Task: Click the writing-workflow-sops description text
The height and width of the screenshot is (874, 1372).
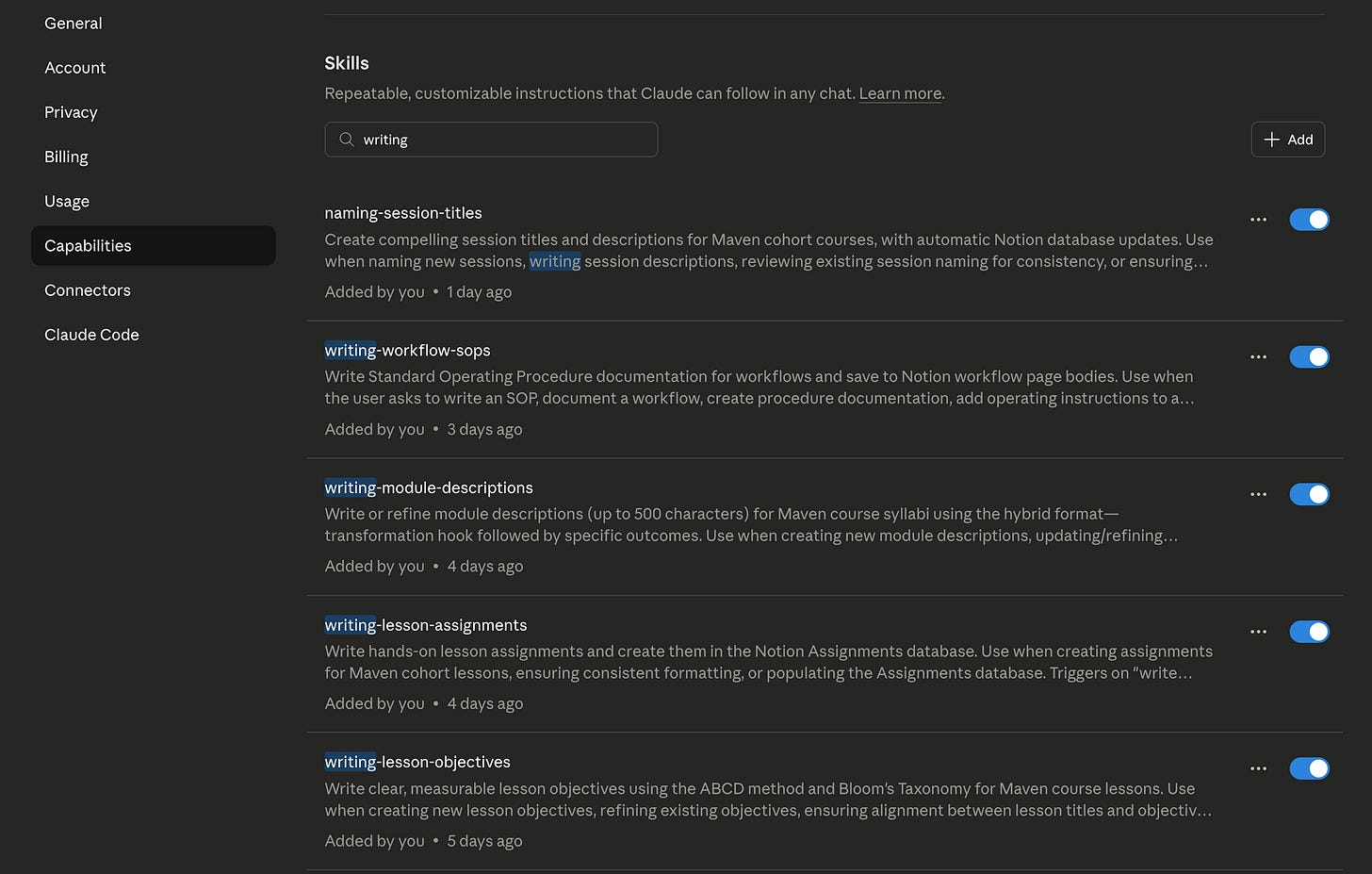Action: 759,388
